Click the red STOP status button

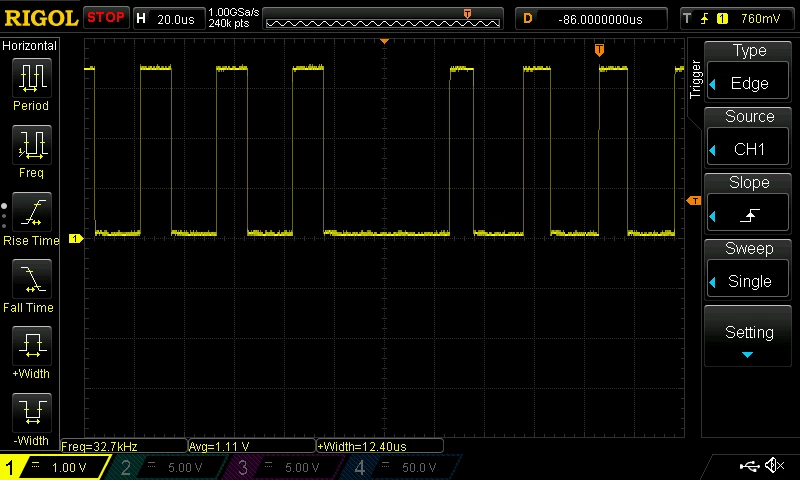106,18
